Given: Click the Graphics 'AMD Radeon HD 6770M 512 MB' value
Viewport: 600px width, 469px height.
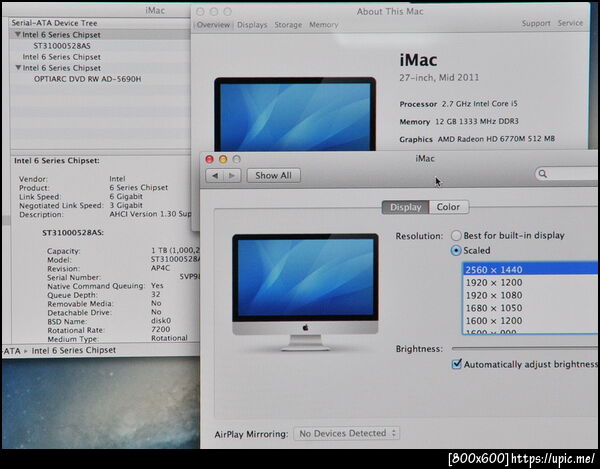Looking at the screenshot, I should pos(496,139).
